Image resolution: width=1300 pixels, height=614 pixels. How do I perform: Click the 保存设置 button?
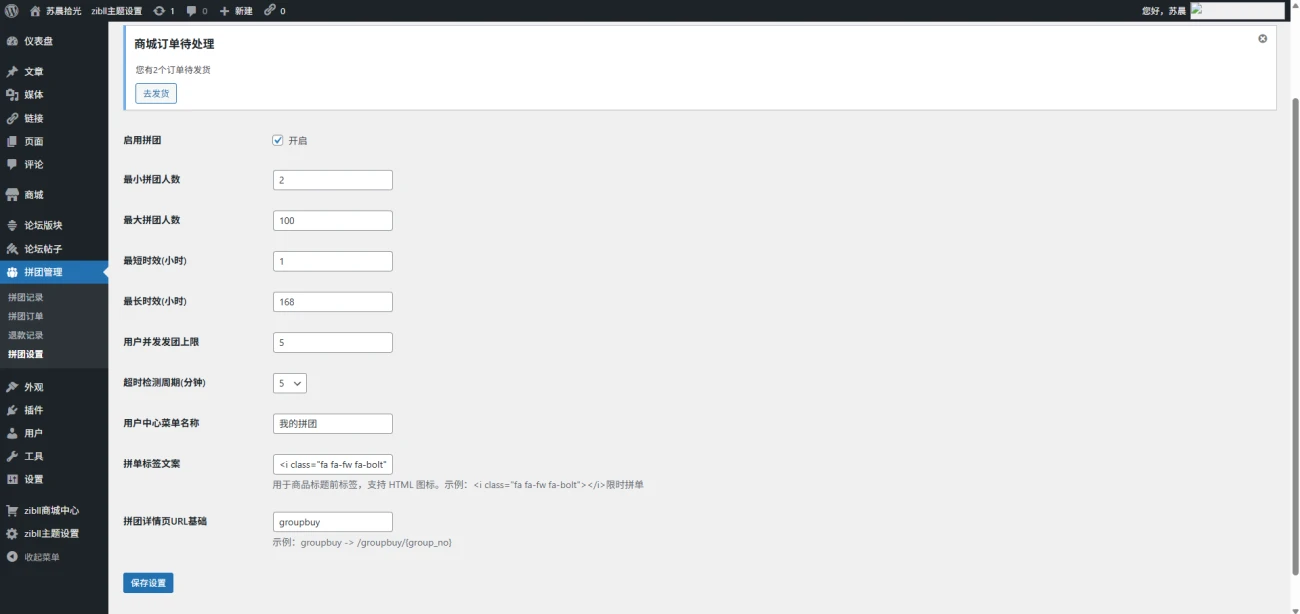coord(148,583)
